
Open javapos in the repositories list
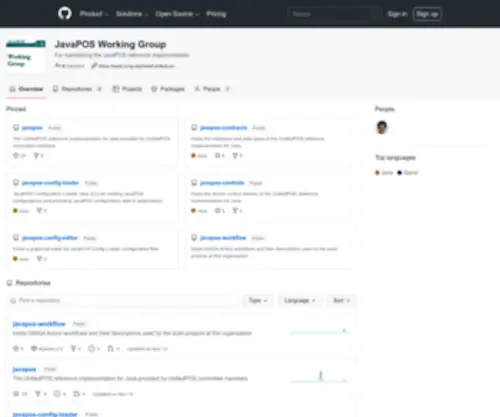click(x=24, y=369)
